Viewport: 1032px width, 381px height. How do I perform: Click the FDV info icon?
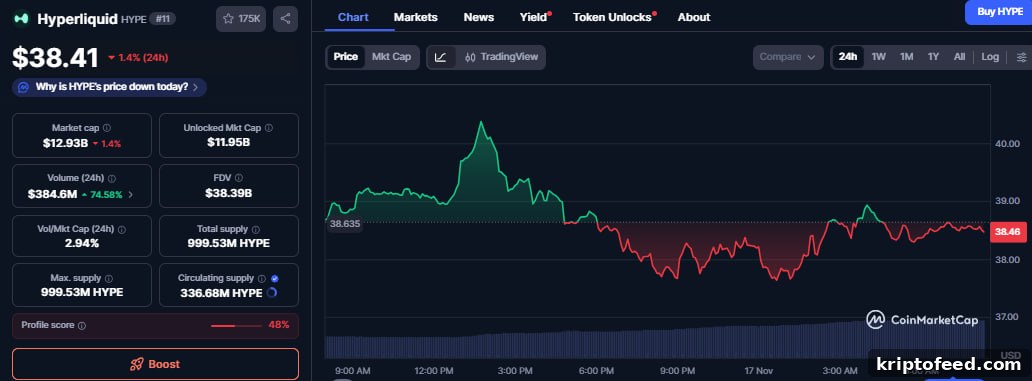(x=238, y=178)
